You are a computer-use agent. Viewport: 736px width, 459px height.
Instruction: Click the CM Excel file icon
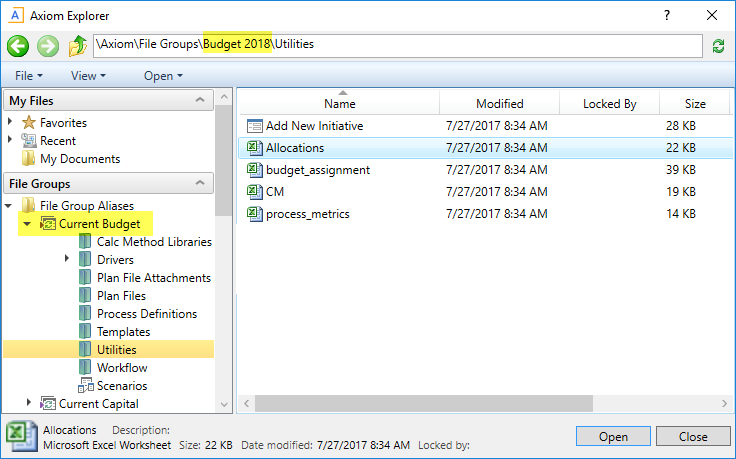coord(254,192)
